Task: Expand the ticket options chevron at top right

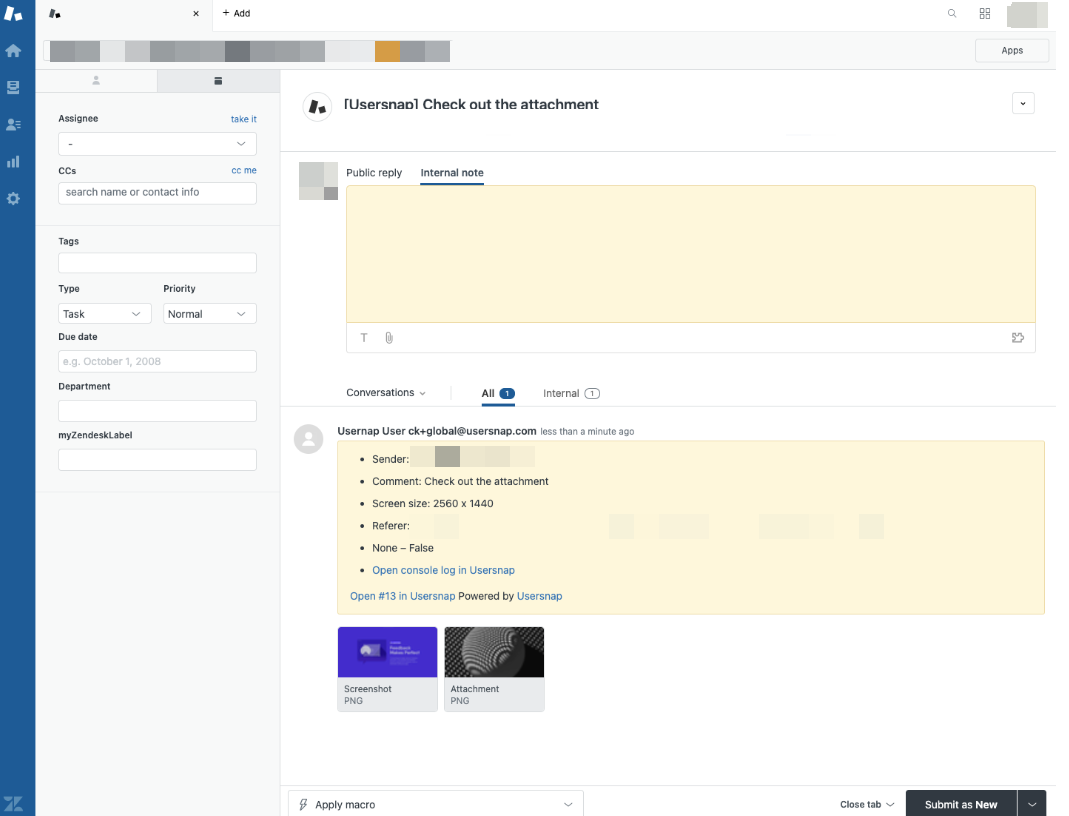Action: [x=1023, y=104]
